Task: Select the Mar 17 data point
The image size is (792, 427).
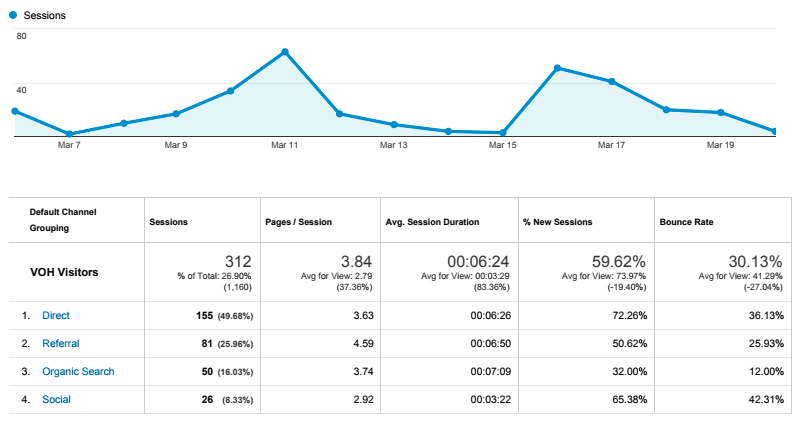Action: pos(612,81)
